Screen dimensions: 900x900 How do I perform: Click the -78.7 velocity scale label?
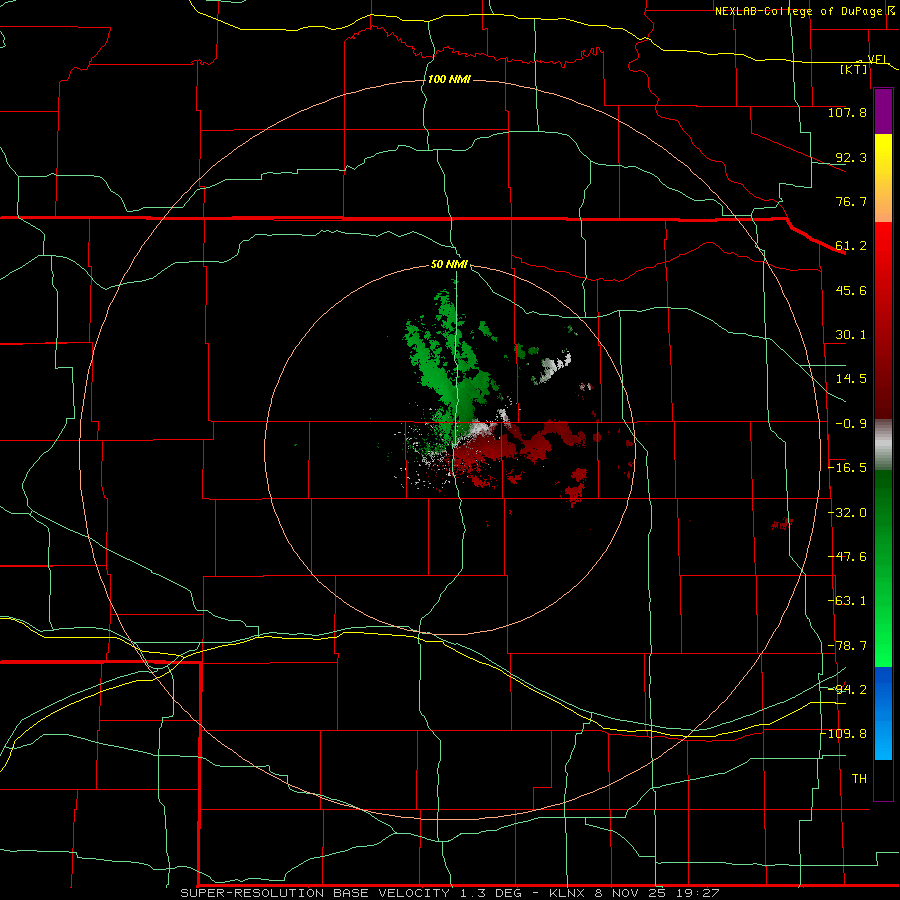[847, 646]
